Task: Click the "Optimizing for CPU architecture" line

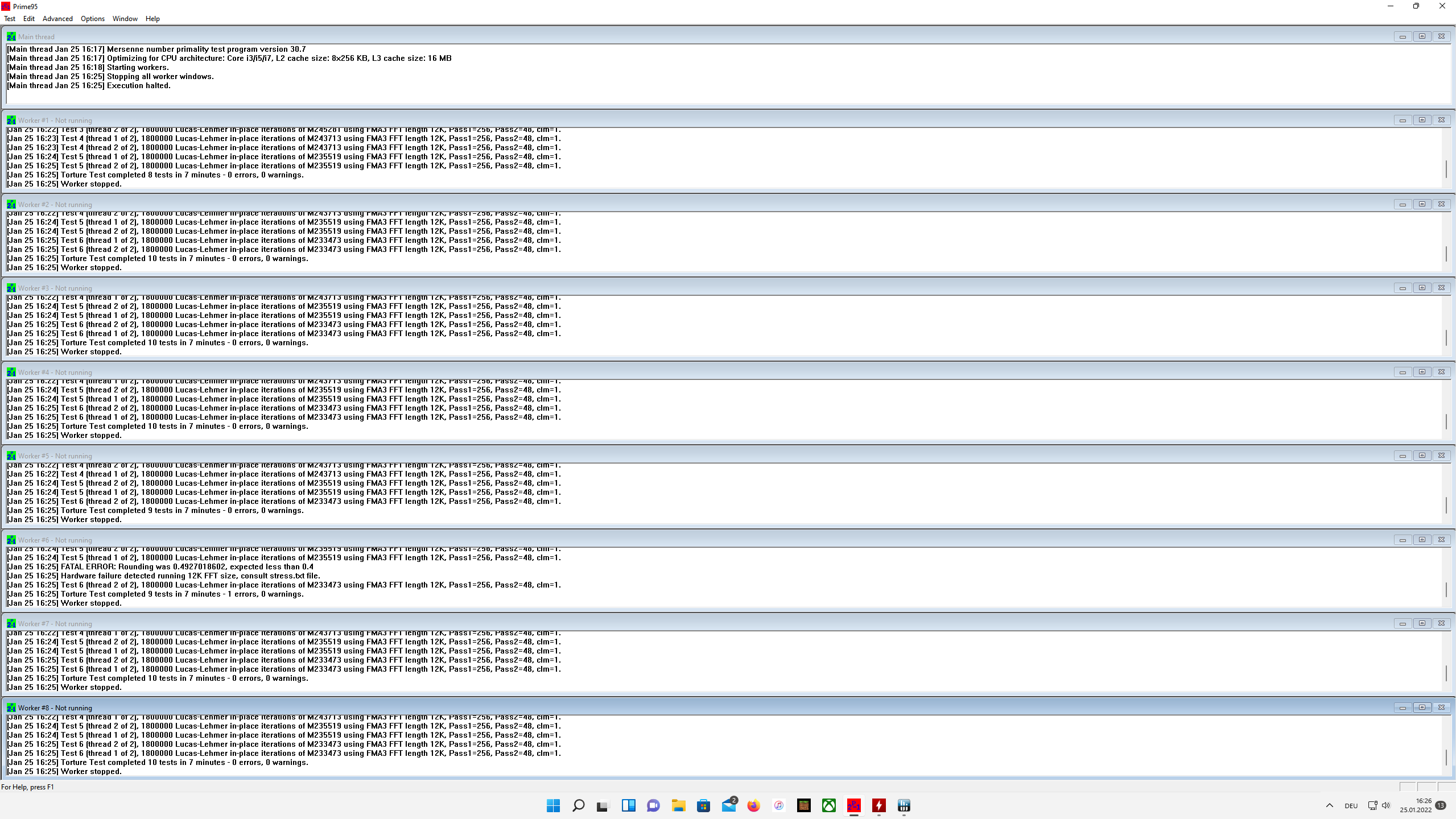Action: coord(229,58)
